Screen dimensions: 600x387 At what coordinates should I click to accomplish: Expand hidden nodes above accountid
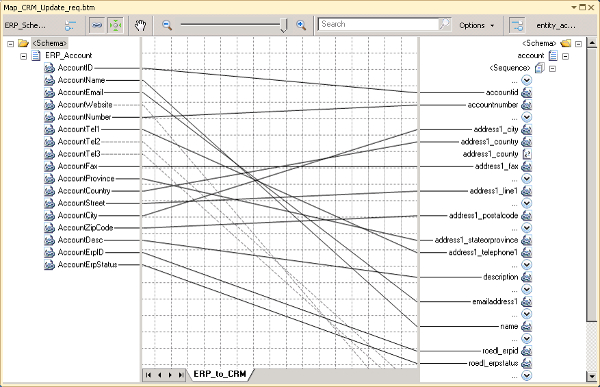click(x=527, y=80)
